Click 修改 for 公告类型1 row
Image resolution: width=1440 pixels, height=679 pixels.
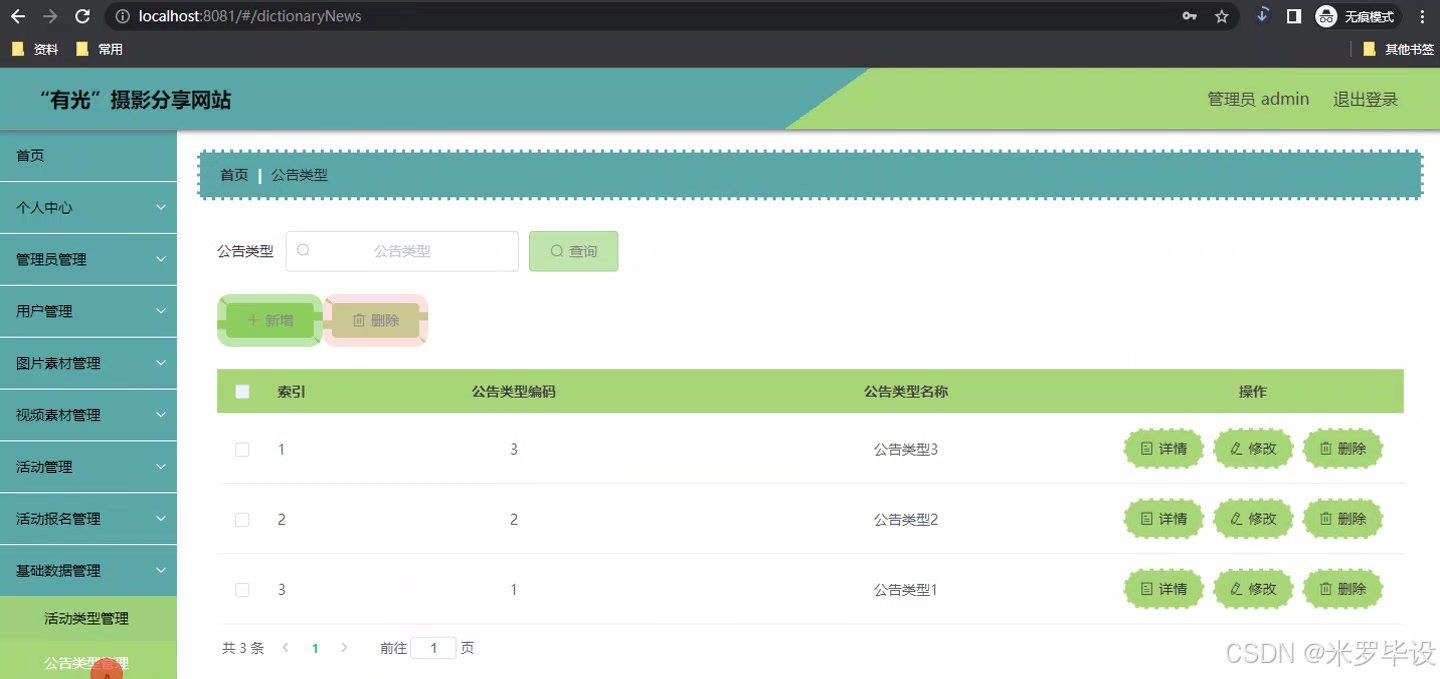1253,589
